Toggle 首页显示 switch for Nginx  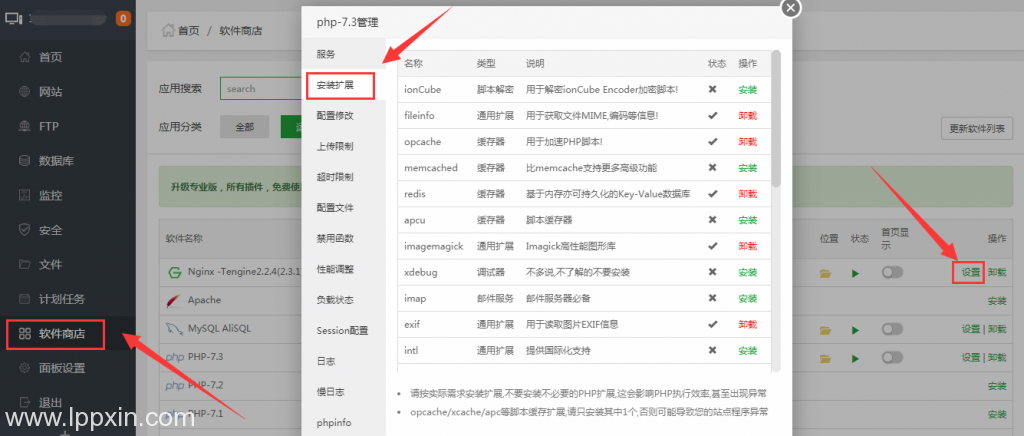click(892, 272)
